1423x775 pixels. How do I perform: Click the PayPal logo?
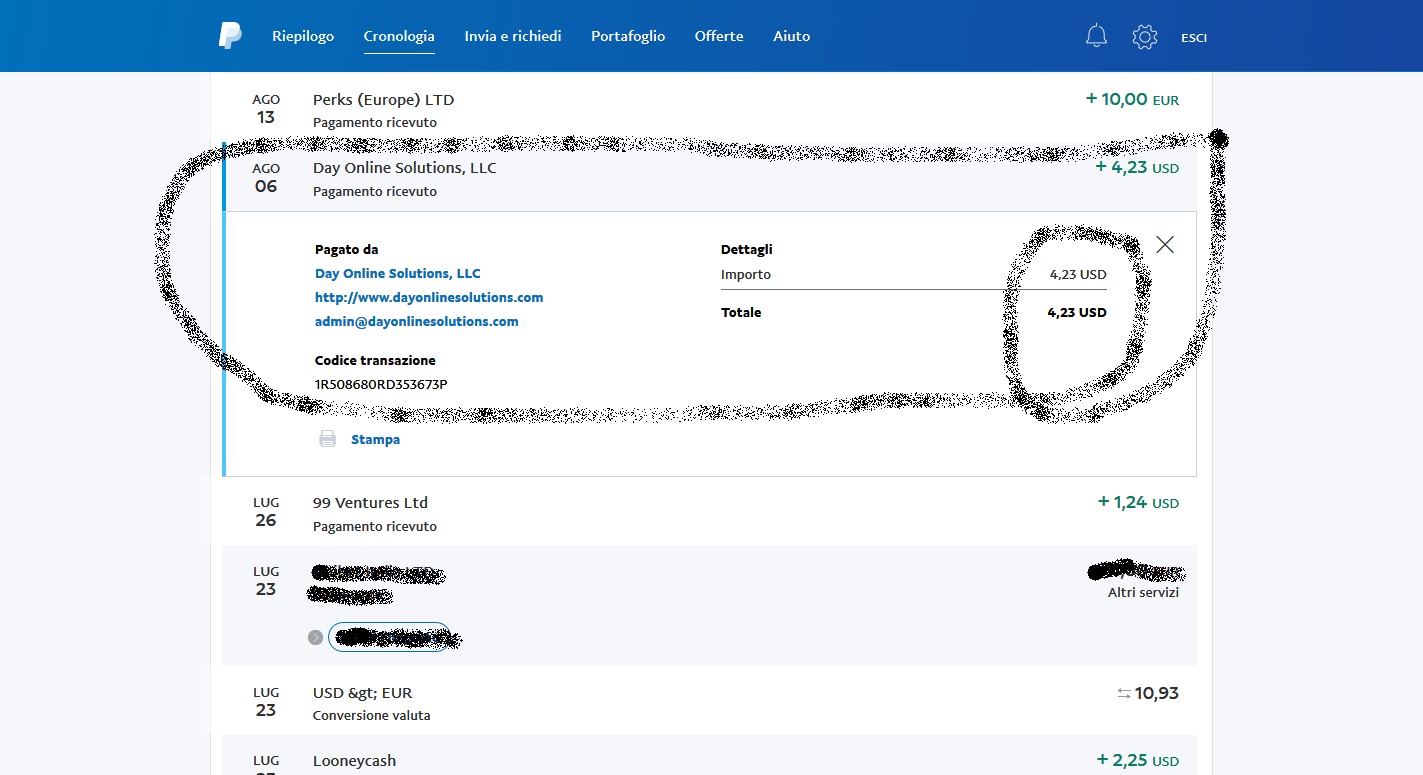(230, 36)
